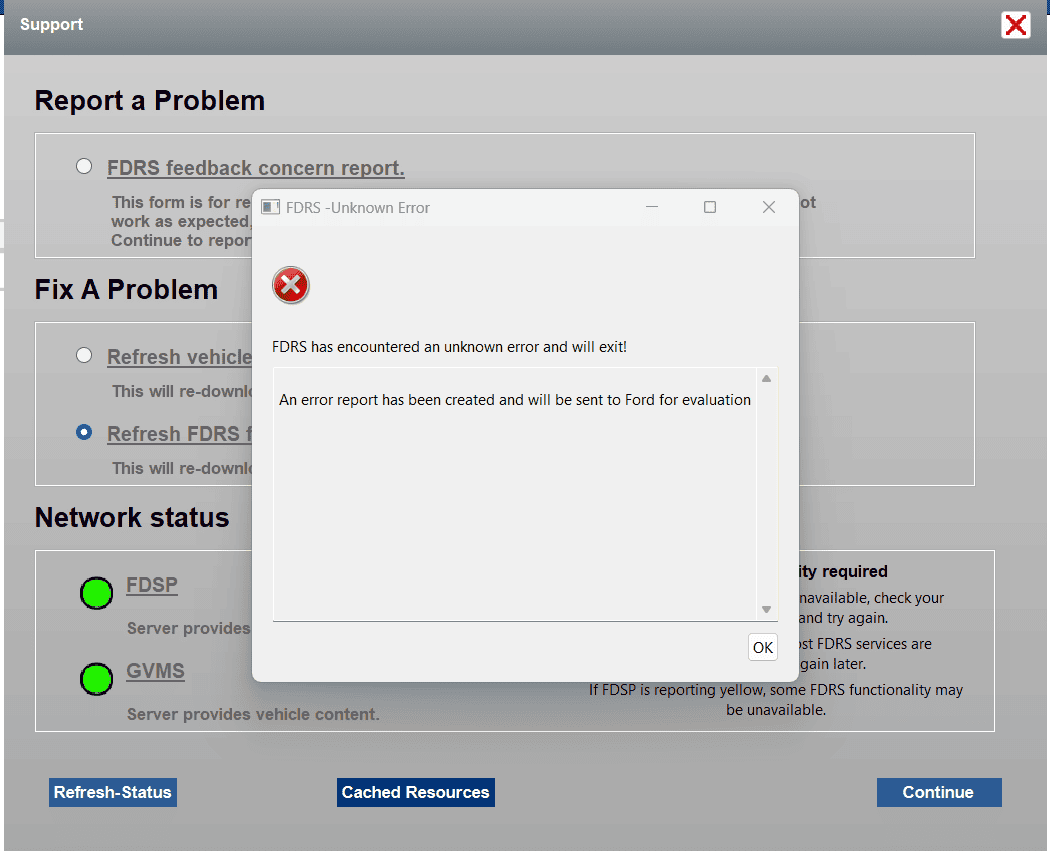Close the Support window with red X
Viewport: 1050px width, 851px height.
click(x=1015, y=25)
